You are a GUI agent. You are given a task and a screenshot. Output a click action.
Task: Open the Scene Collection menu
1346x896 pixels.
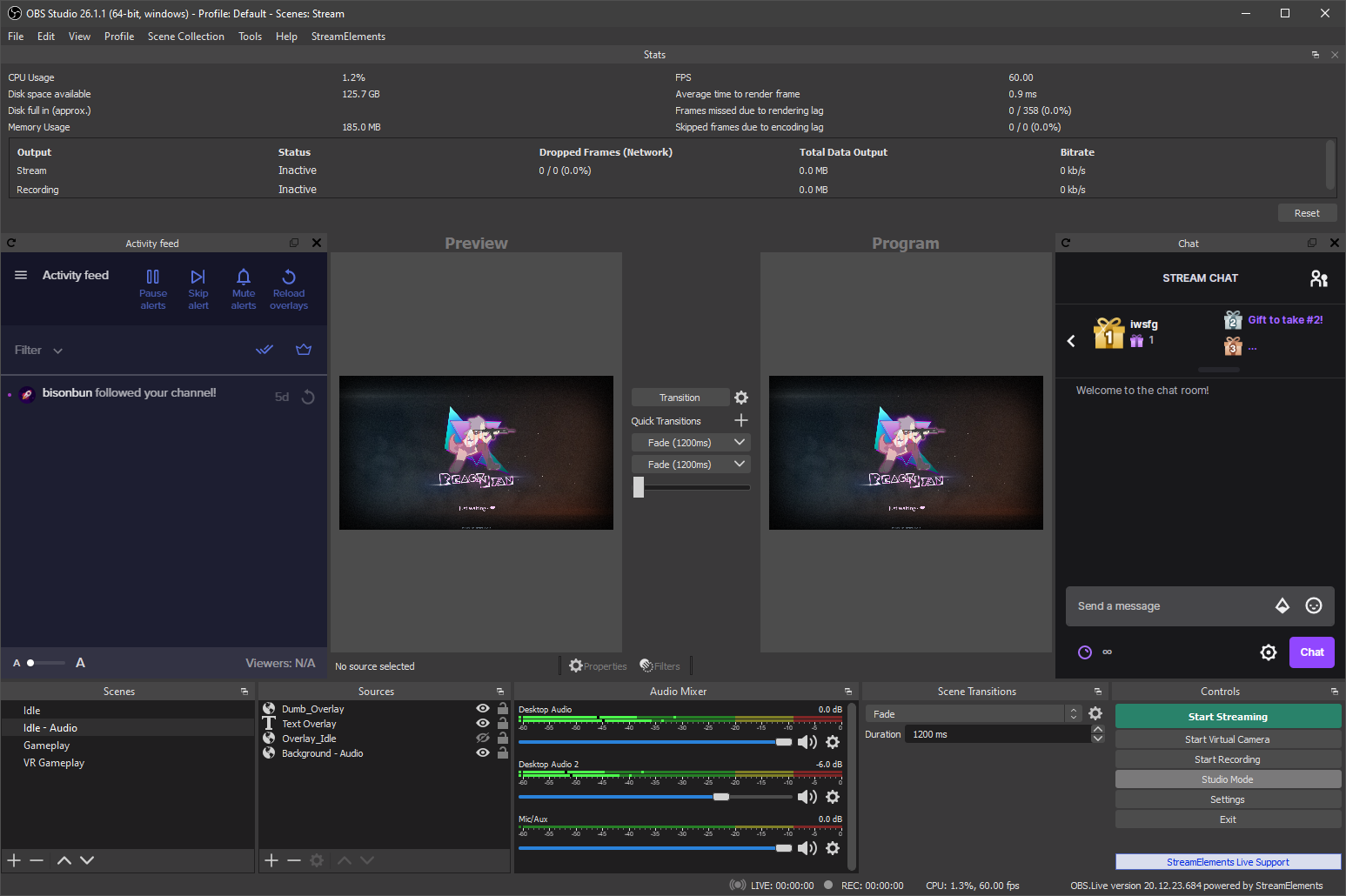(186, 37)
